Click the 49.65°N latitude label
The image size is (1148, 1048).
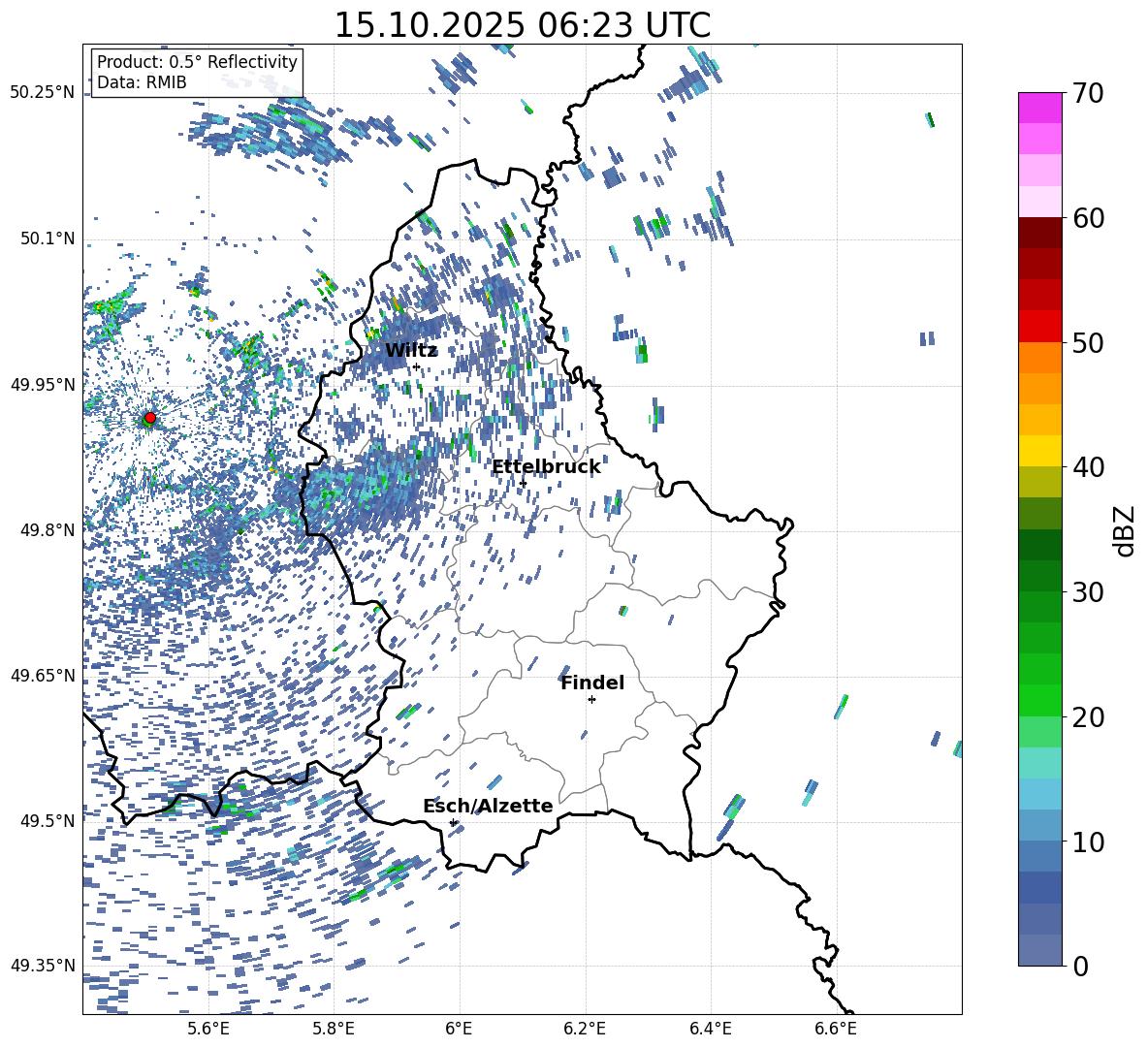(x=43, y=675)
